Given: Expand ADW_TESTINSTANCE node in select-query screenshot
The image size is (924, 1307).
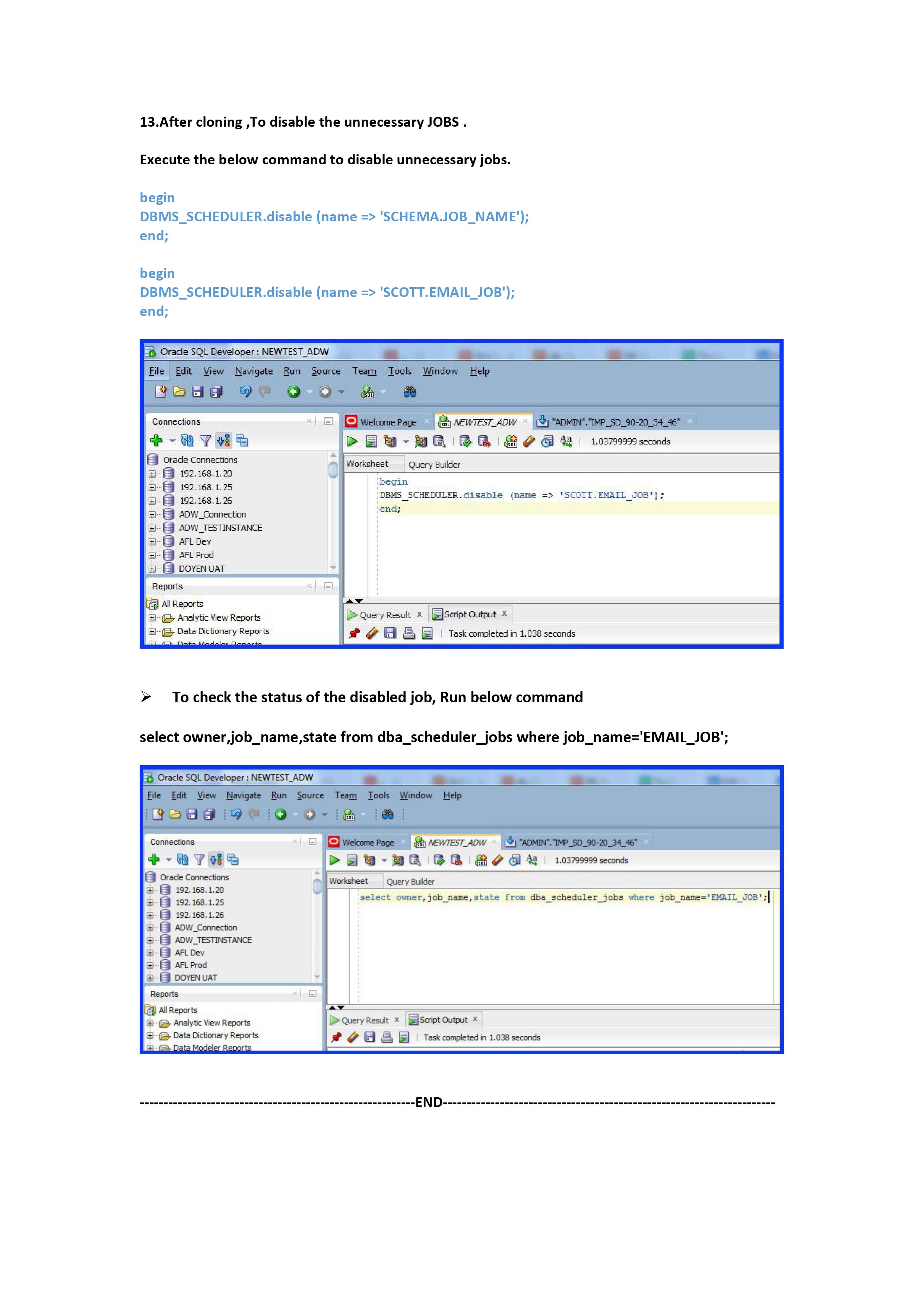Looking at the screenshot, I should coord(150,940).
